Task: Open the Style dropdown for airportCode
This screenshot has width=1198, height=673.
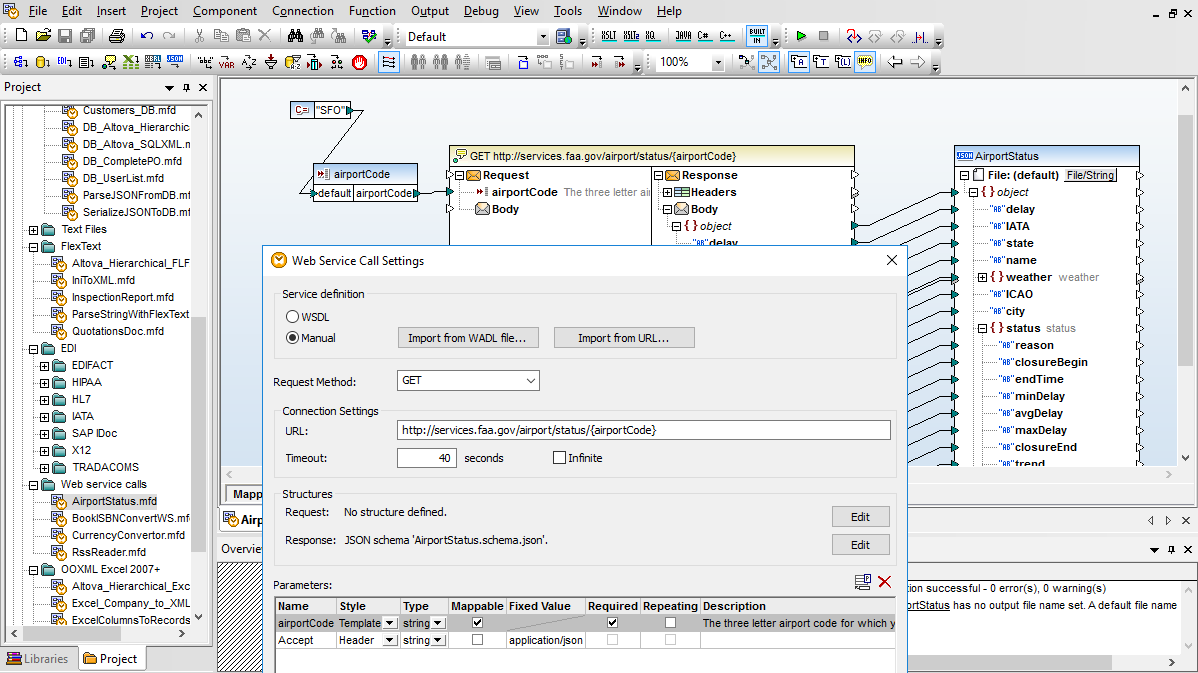Action: [390, 623]
